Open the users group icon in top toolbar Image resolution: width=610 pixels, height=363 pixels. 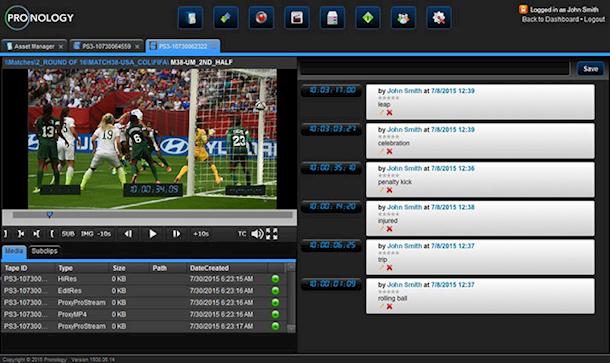[x=403, y=18]
